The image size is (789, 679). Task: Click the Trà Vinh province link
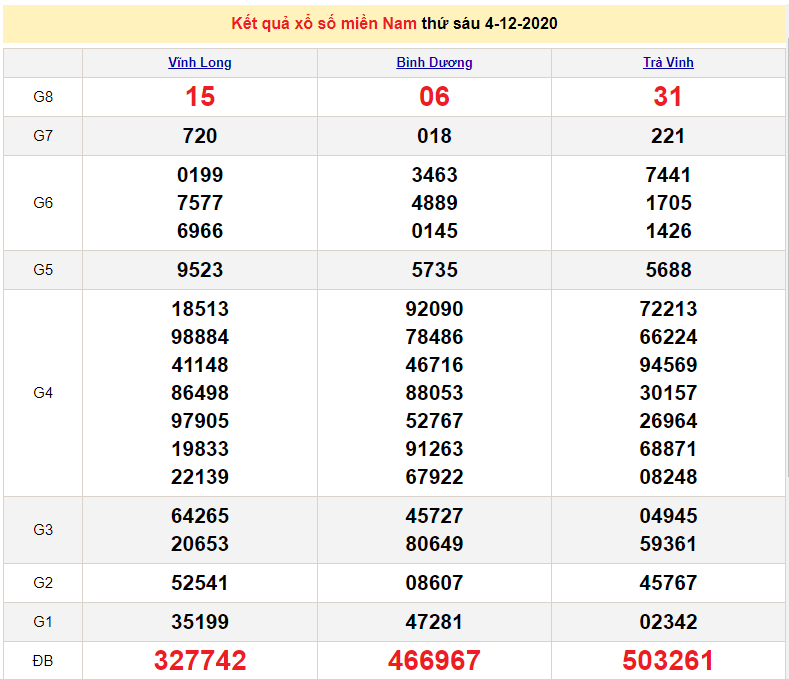coord(668,62)
